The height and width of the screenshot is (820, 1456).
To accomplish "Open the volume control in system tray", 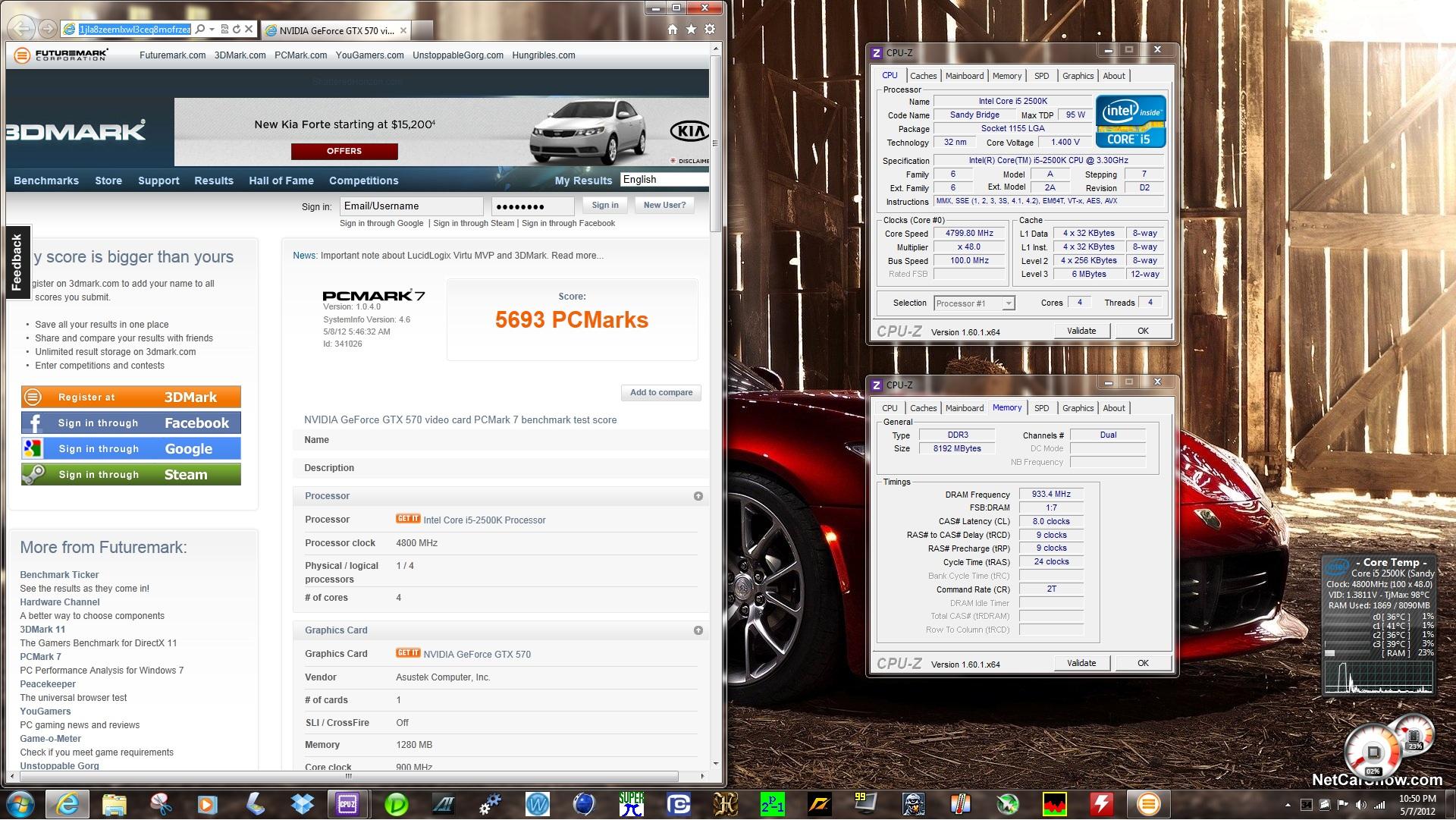I will [x=1361, y=805].
